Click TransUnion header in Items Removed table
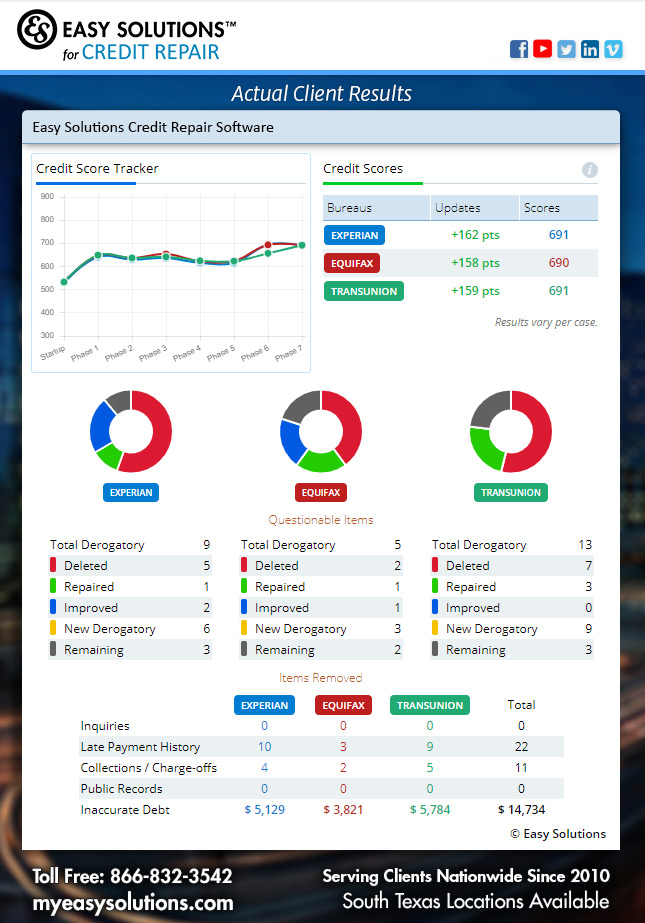Screen dimensions: 645x923 pyautogui.click(x=430, y=705)
